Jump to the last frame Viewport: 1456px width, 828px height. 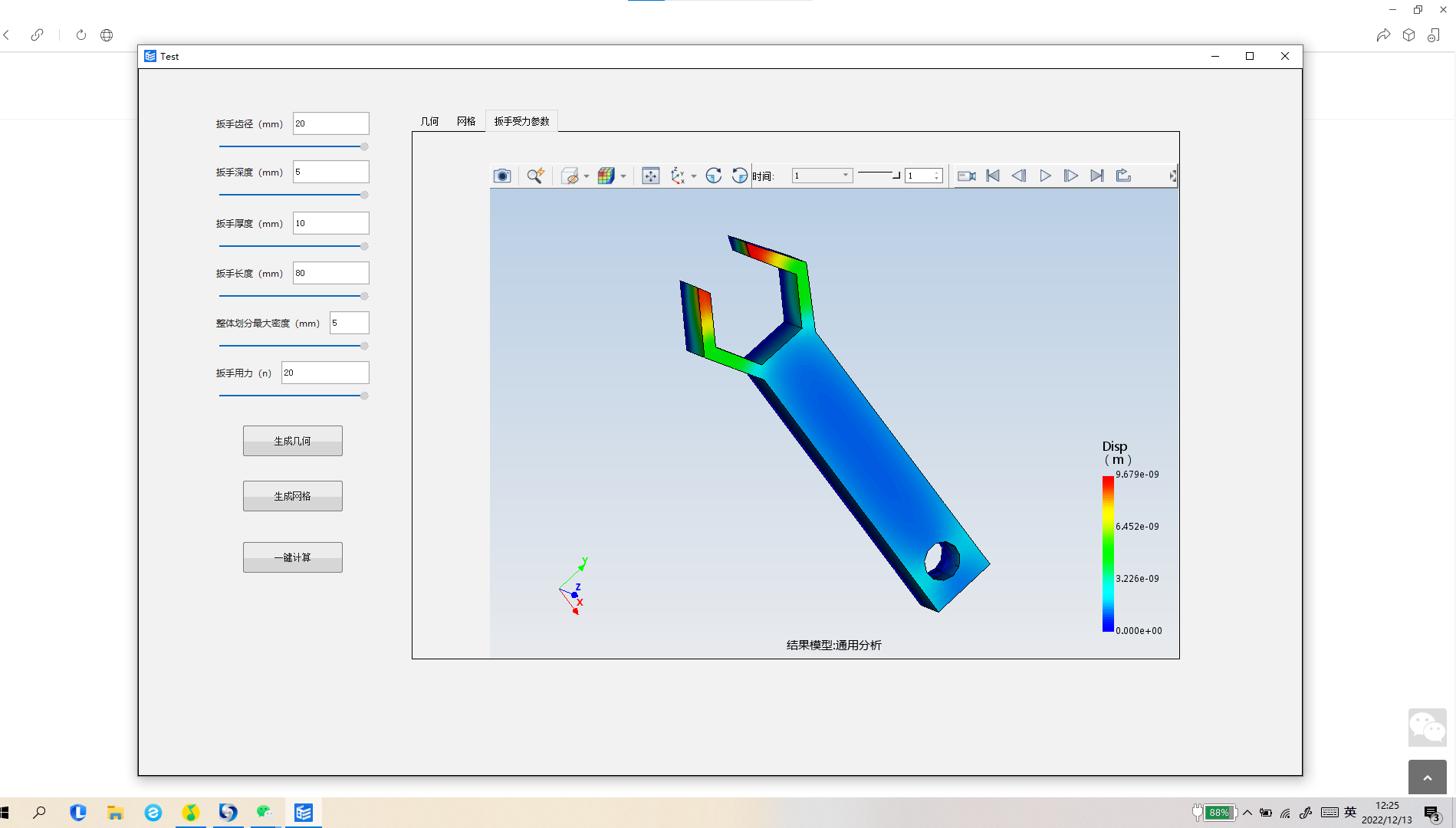click(x=1097, y=176)
